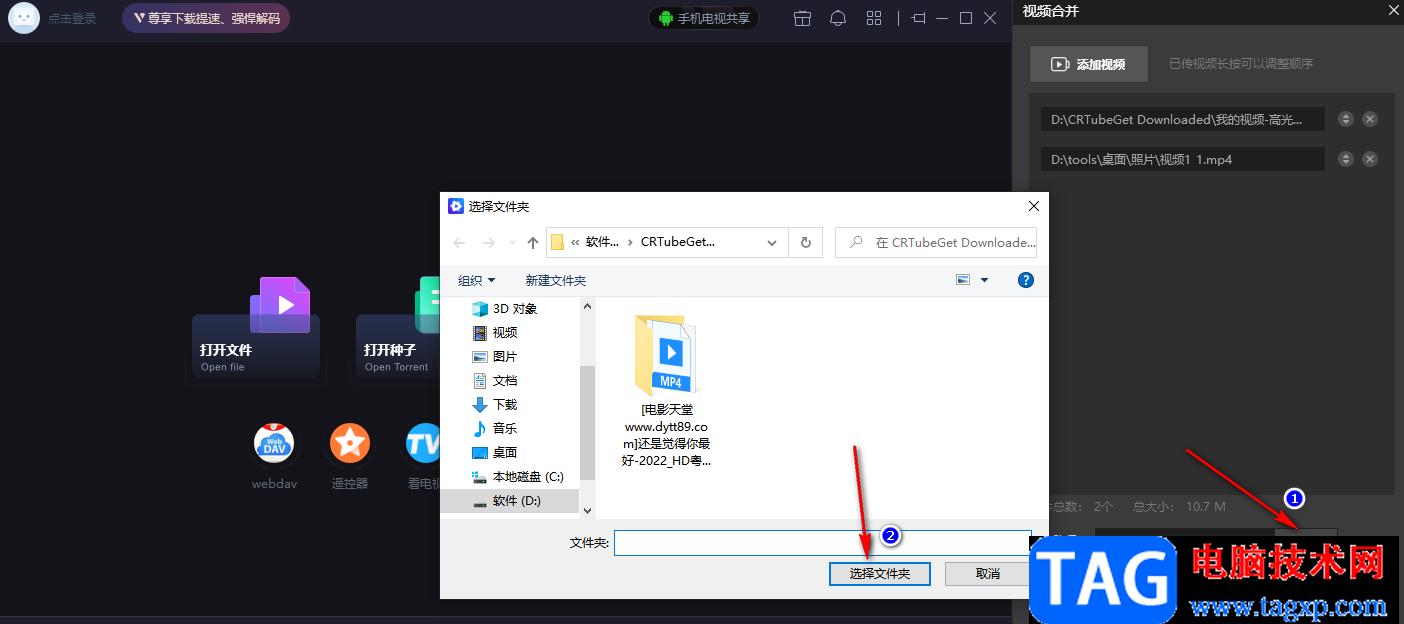
Task: Open 手机电视共享 phone TV sharing
Action: (x=704, y=18)
